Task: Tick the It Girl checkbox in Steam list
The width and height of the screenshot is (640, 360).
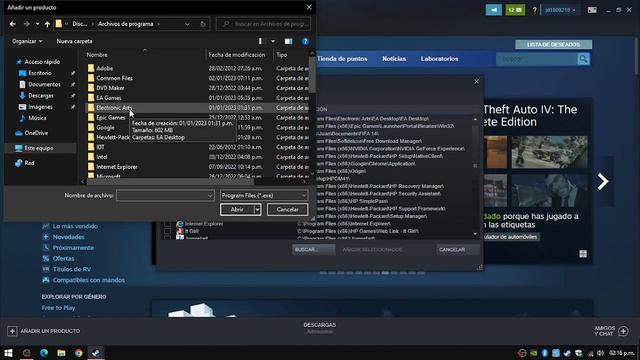Action: pos(167,231)
